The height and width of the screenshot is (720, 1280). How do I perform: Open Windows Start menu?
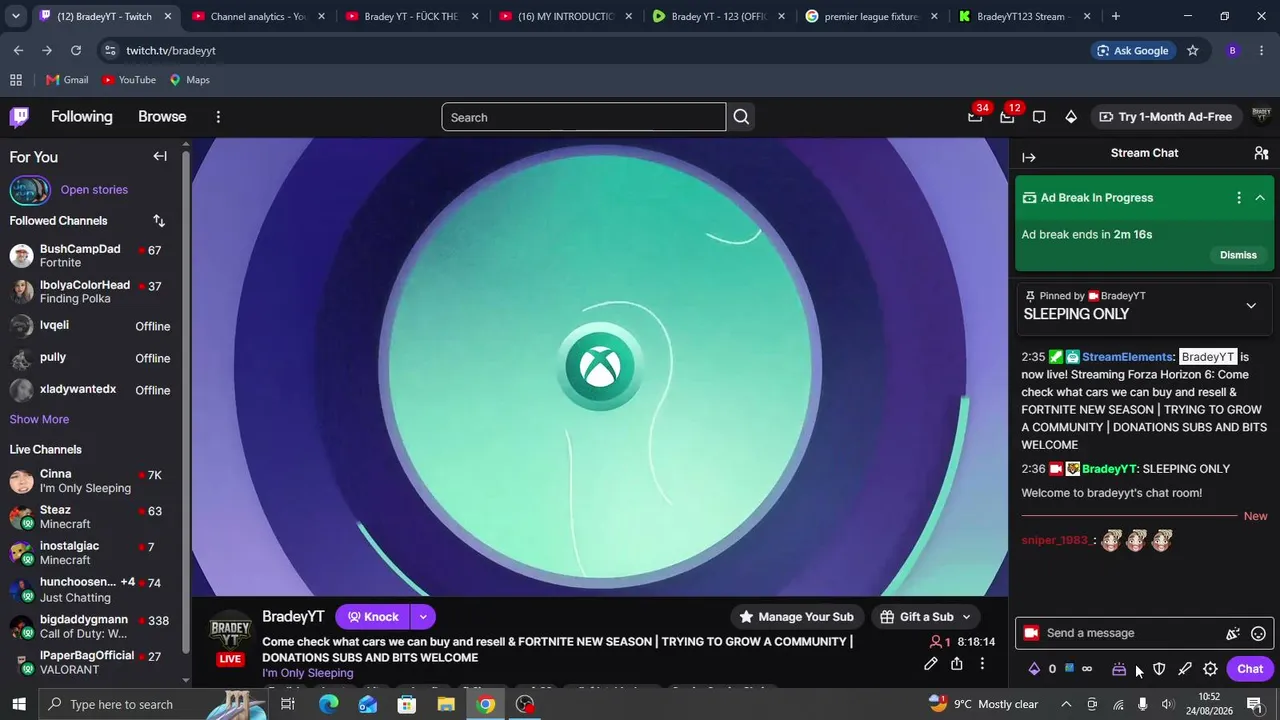tap(18, 704)
